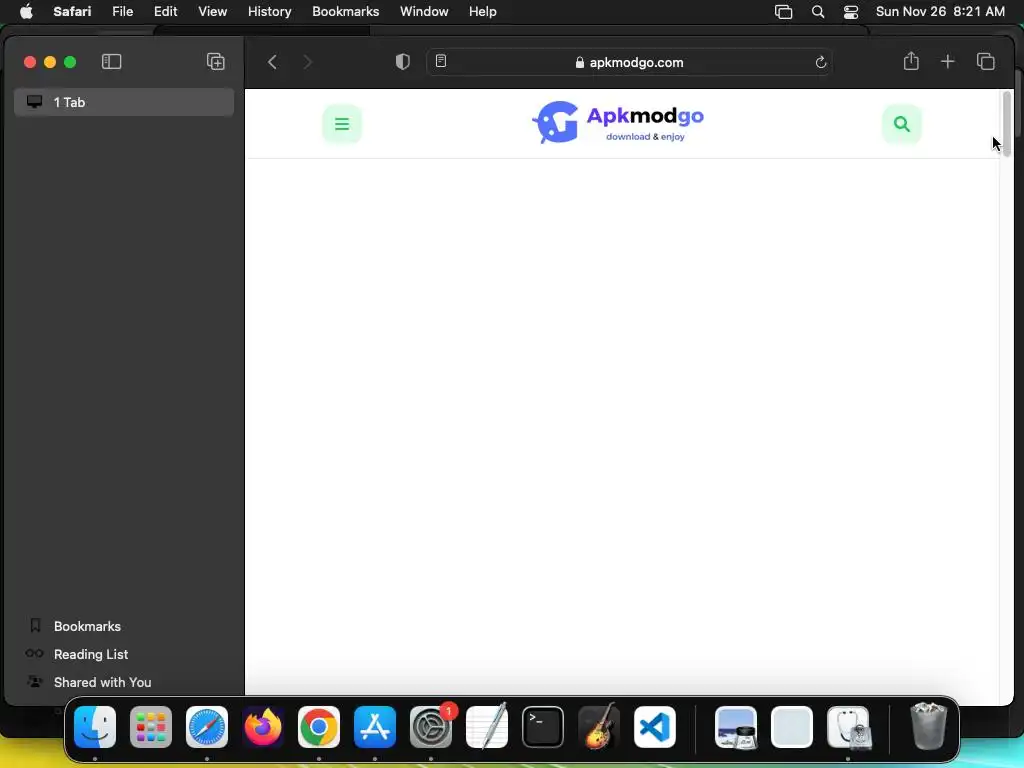
Task: Launch Google Chrome from the Dock
Action: click(x=319, y=727)
